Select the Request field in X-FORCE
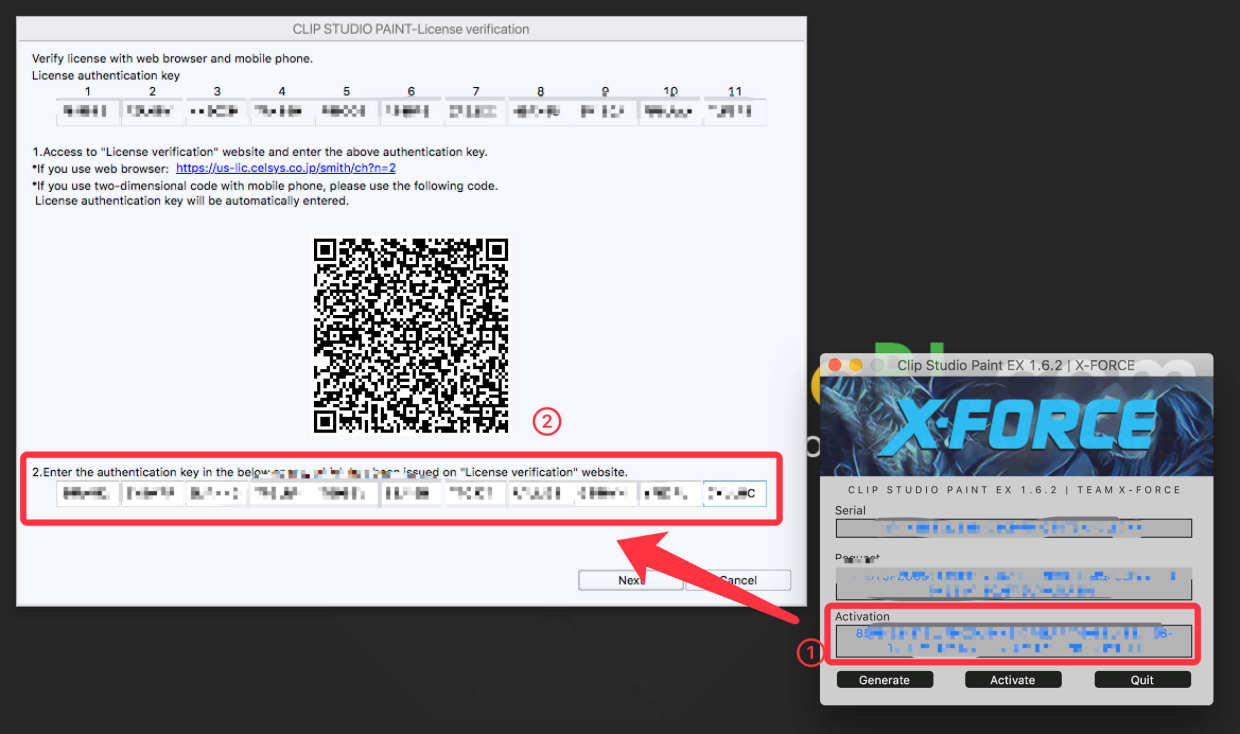This screenshot has height=734, width=1240. tap(1014, 582)
